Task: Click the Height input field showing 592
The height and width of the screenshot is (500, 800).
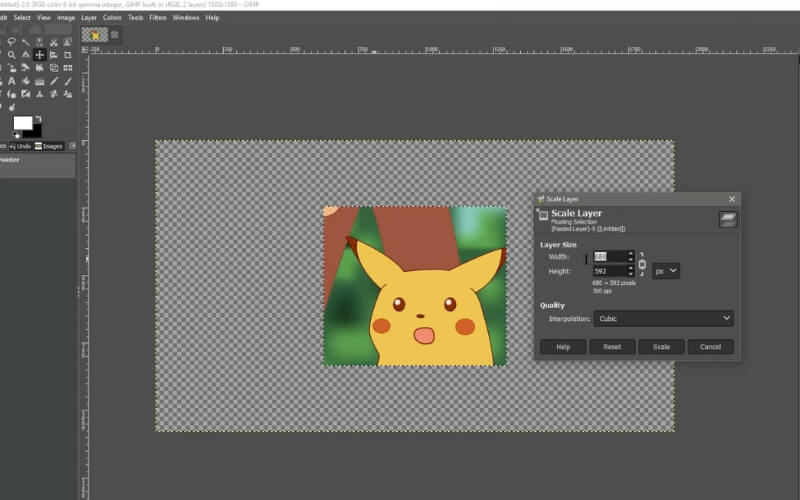Action: click(x=610, y=271)
